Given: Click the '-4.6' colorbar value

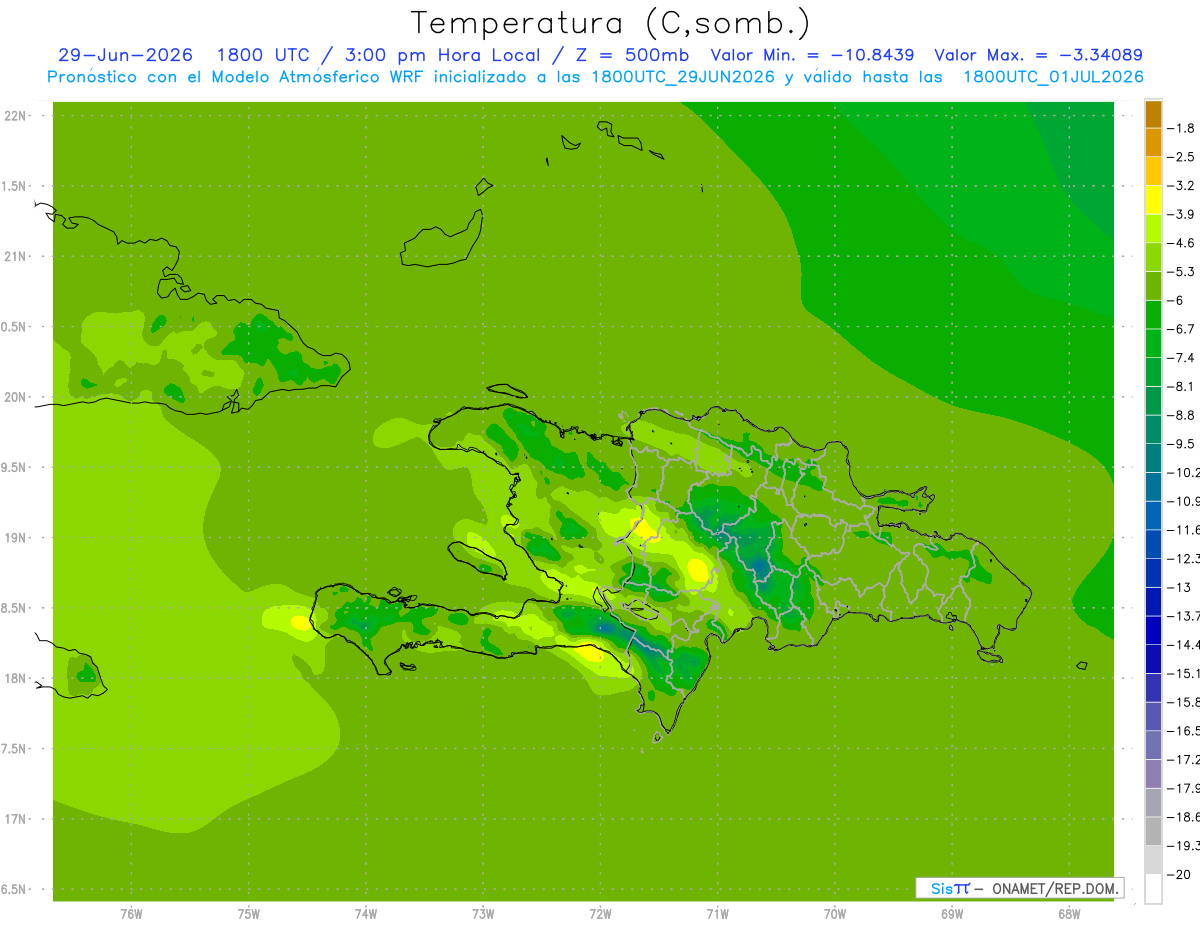Looking at the screenshot, I should [x=1182, y=243].
